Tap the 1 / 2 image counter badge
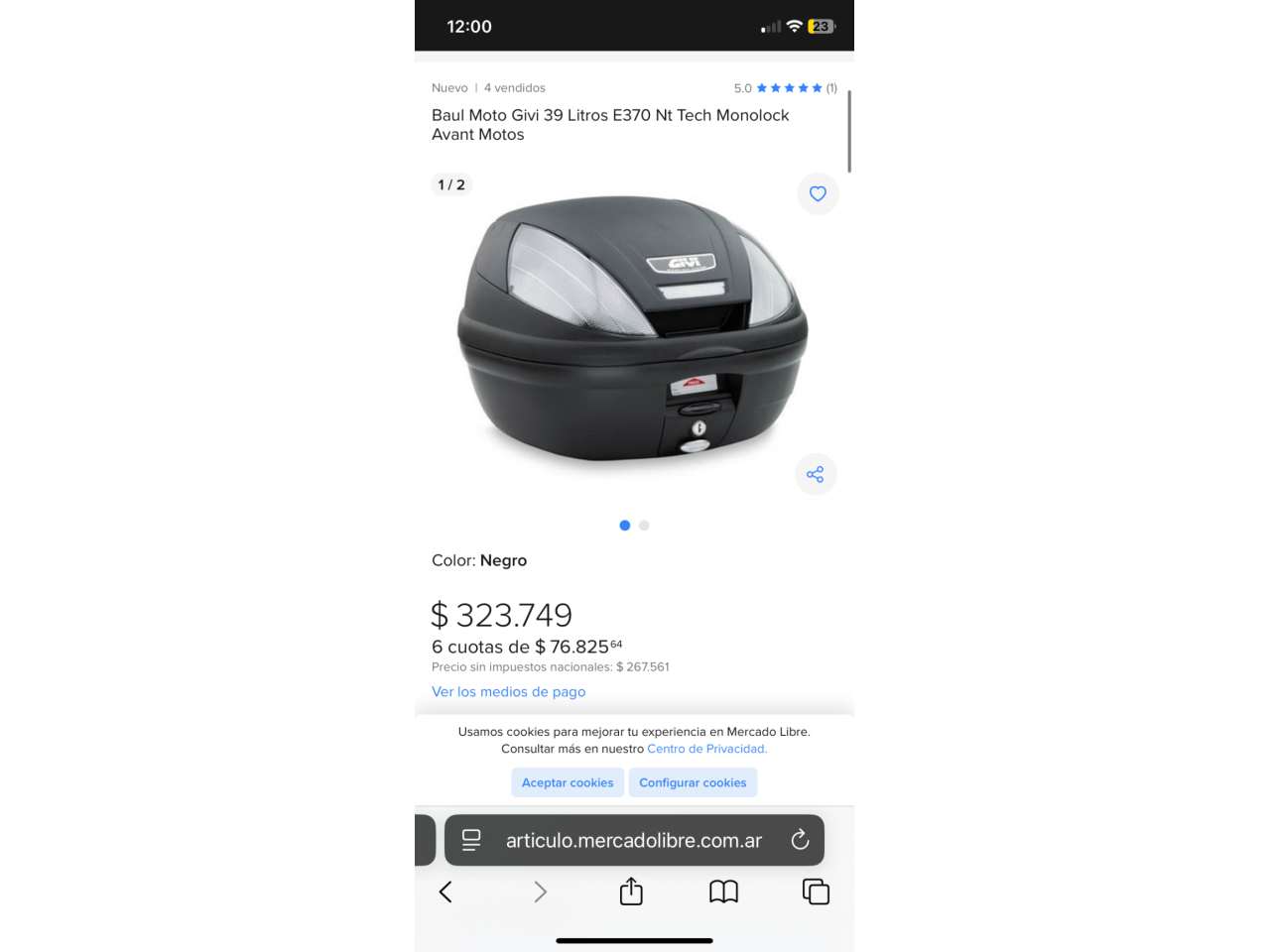Viewport: 1270px width, 952px height. (x=451, y=184)
